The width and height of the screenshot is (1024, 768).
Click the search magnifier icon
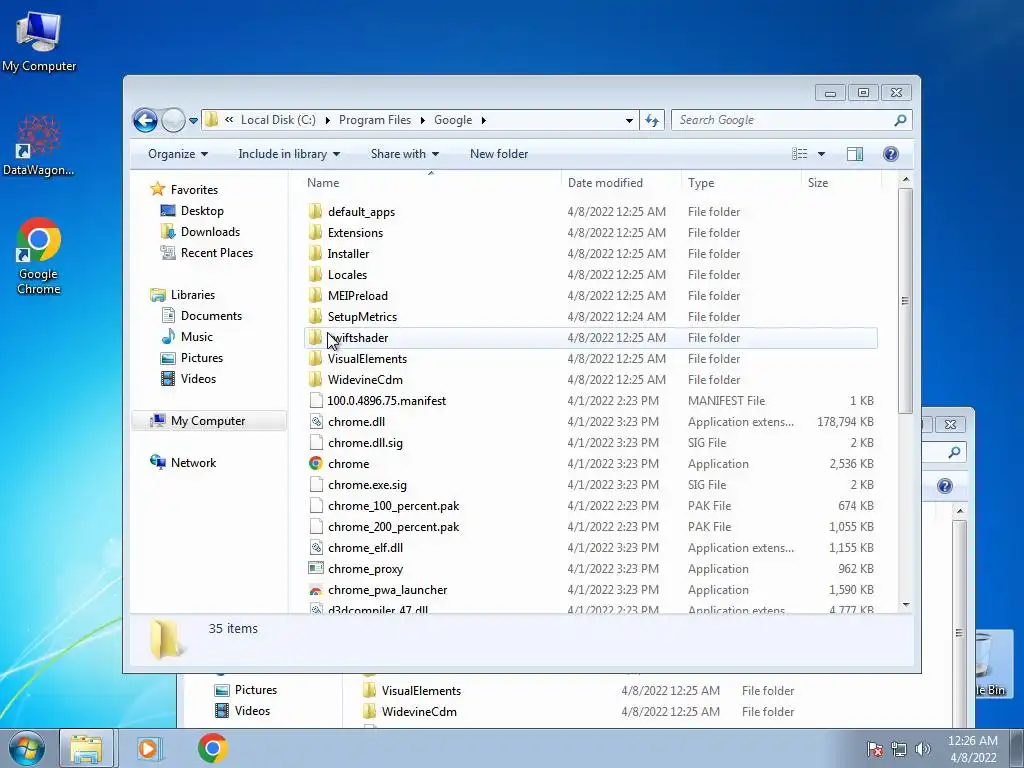(901, 120)
